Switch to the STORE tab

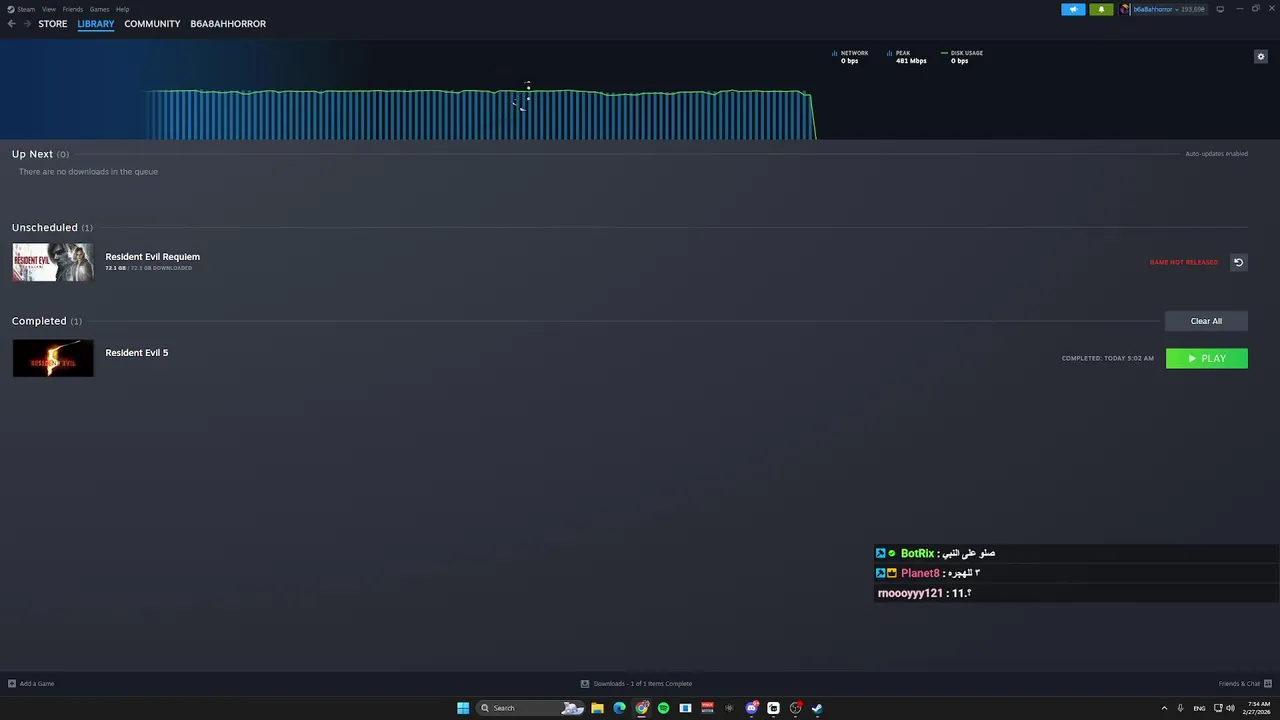click(x=53, y=24)
